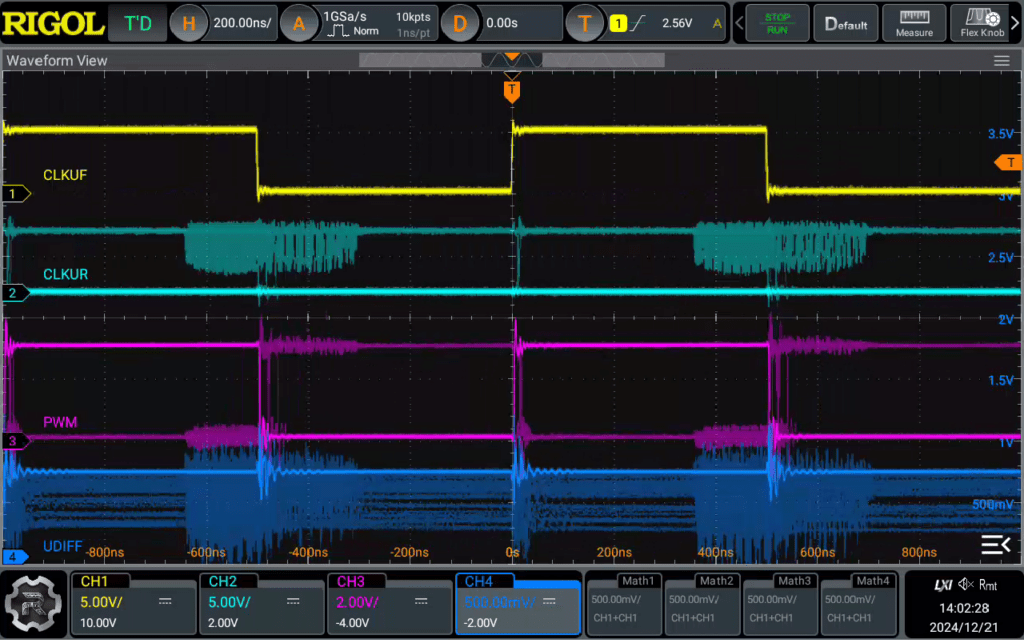The width and height of the screenshot is (1024, 643).
Task: Click the gear logo navigation icon
Action: point(34,604)
